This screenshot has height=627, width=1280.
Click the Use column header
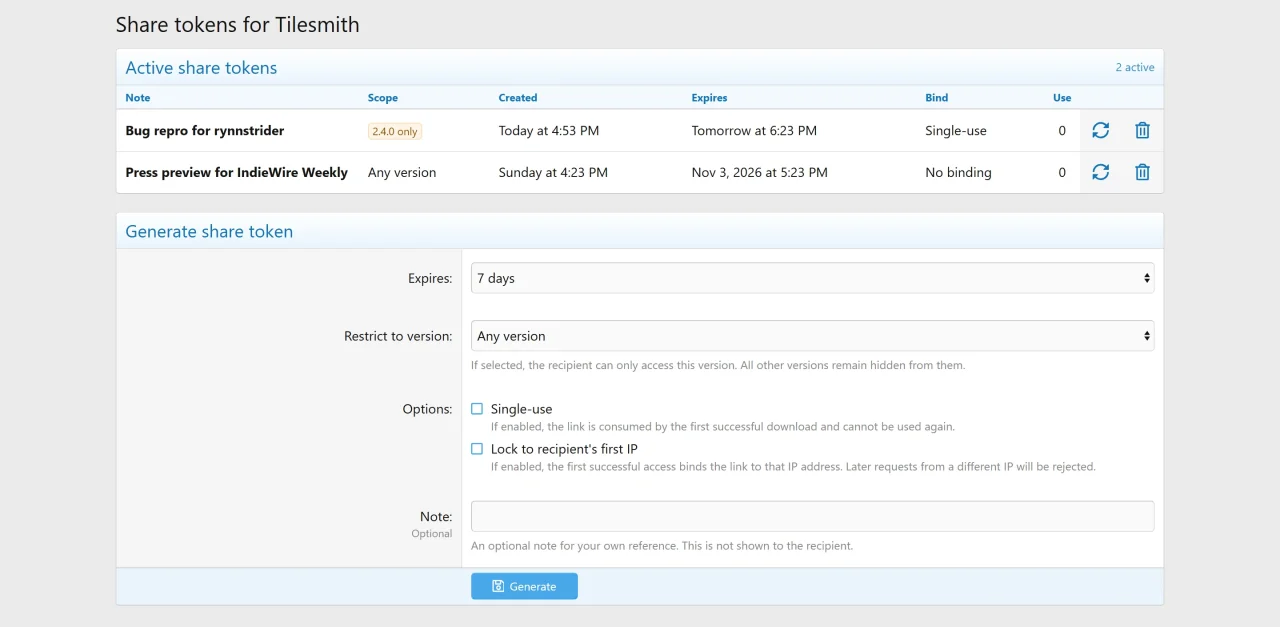1062,98
